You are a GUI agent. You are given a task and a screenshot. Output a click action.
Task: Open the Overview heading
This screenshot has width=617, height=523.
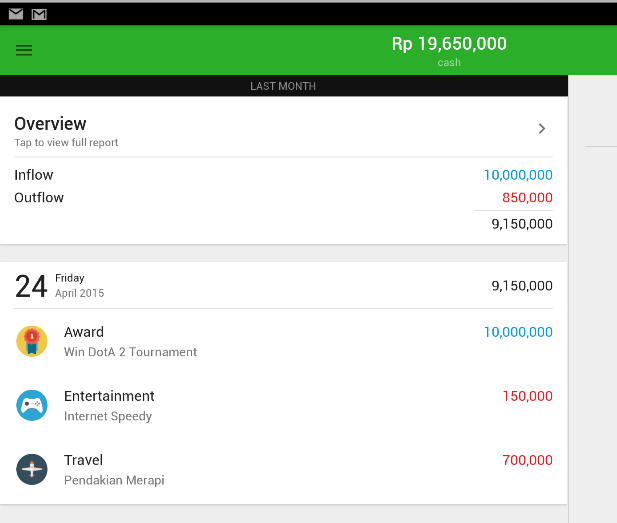(x=50, y=124)
